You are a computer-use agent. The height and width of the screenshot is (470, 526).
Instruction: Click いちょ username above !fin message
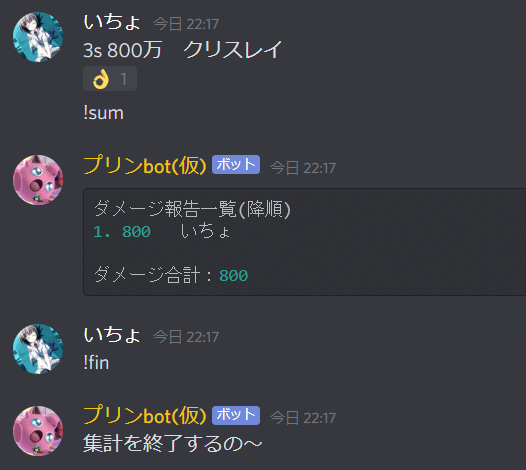112,335
